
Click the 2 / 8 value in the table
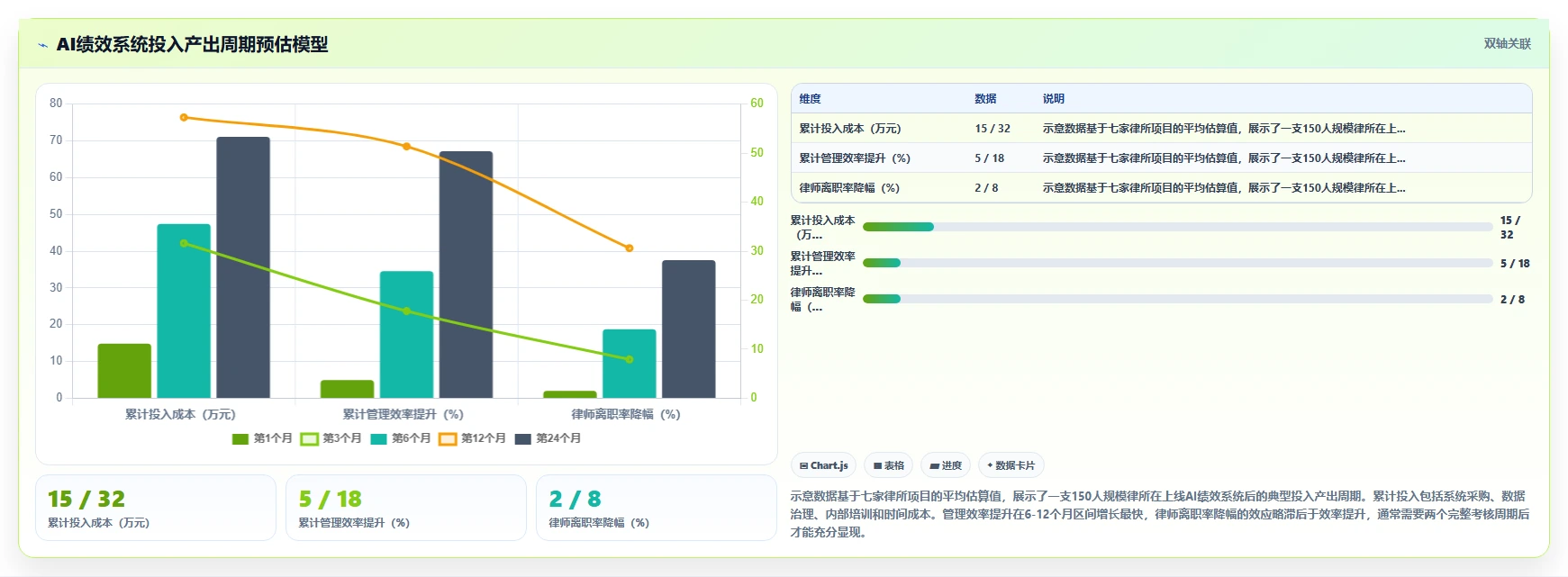point(986,188)
